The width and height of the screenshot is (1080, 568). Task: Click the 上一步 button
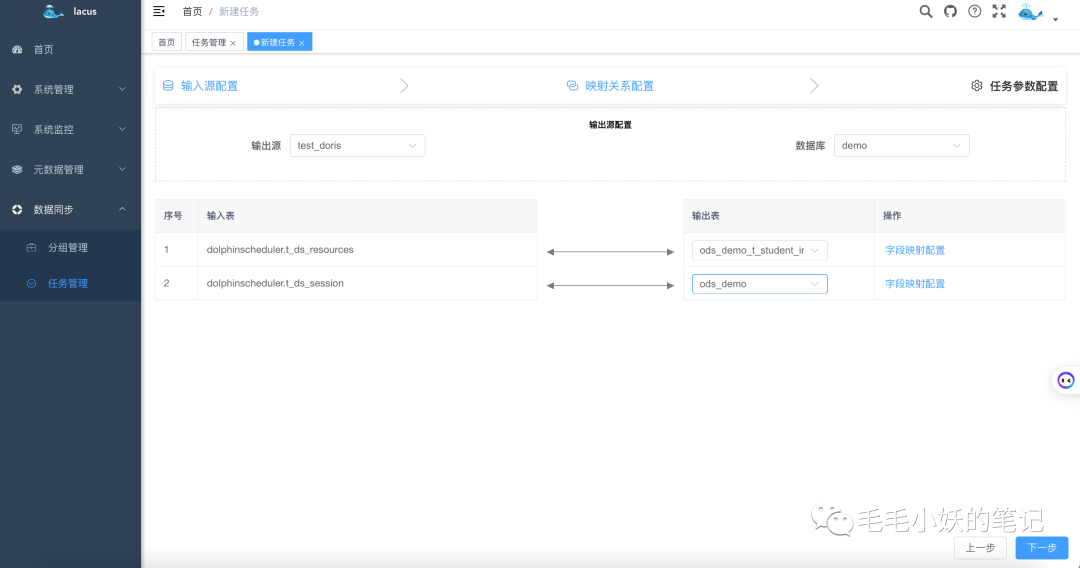point(980,547)
